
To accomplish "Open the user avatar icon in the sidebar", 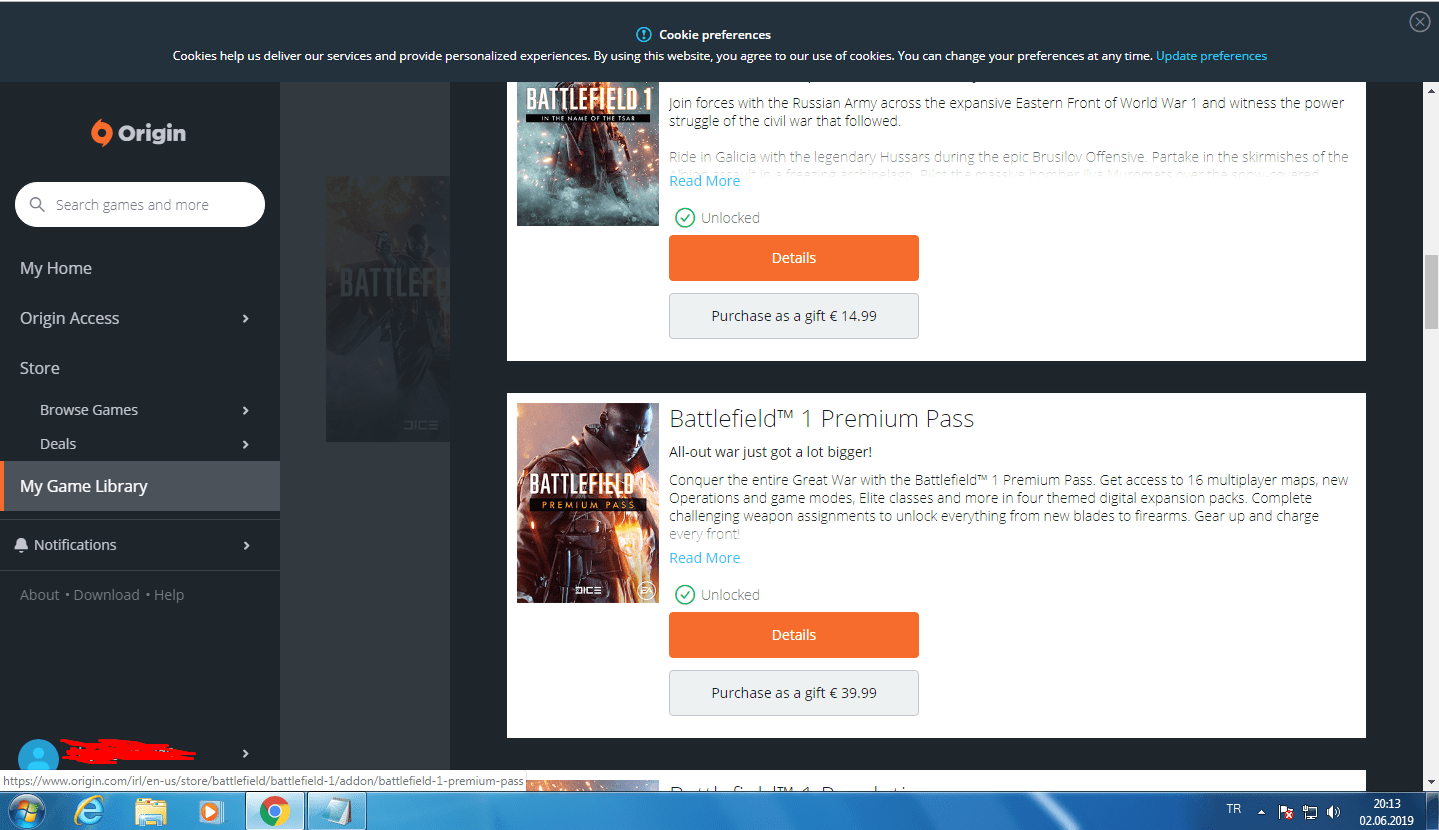I will 39,757.
